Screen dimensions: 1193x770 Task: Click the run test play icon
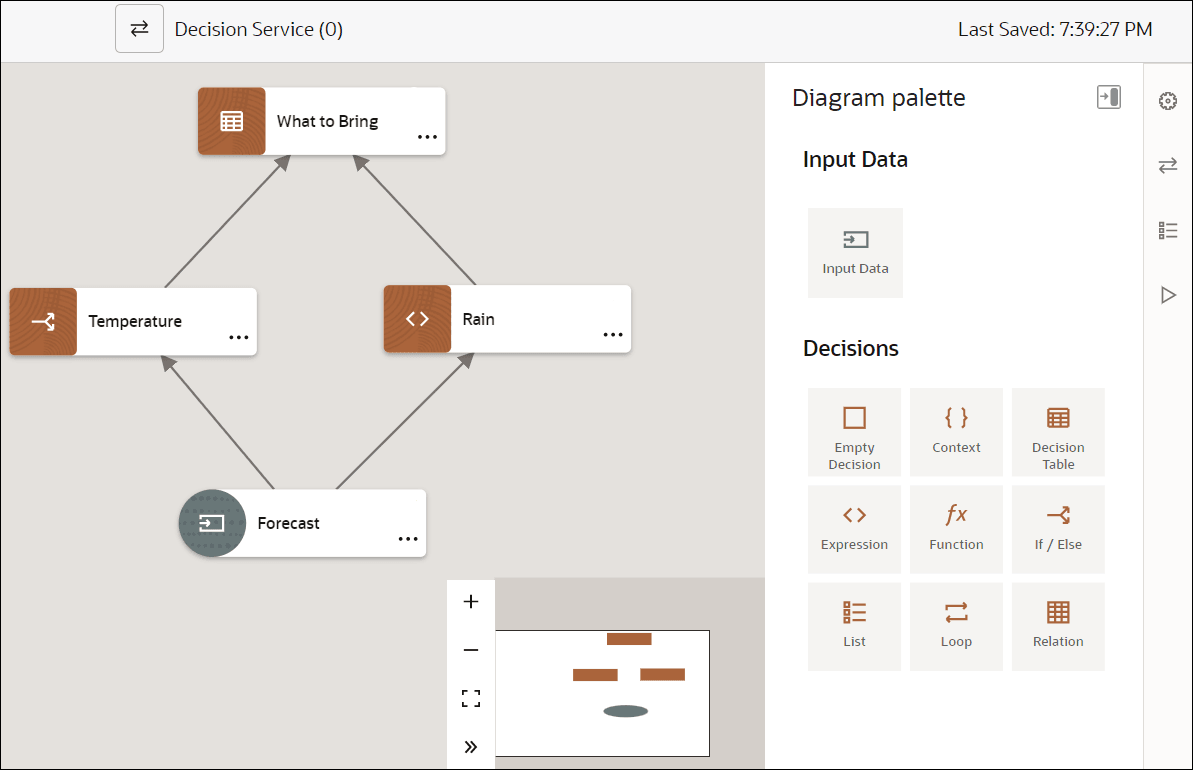point(1167,295)
